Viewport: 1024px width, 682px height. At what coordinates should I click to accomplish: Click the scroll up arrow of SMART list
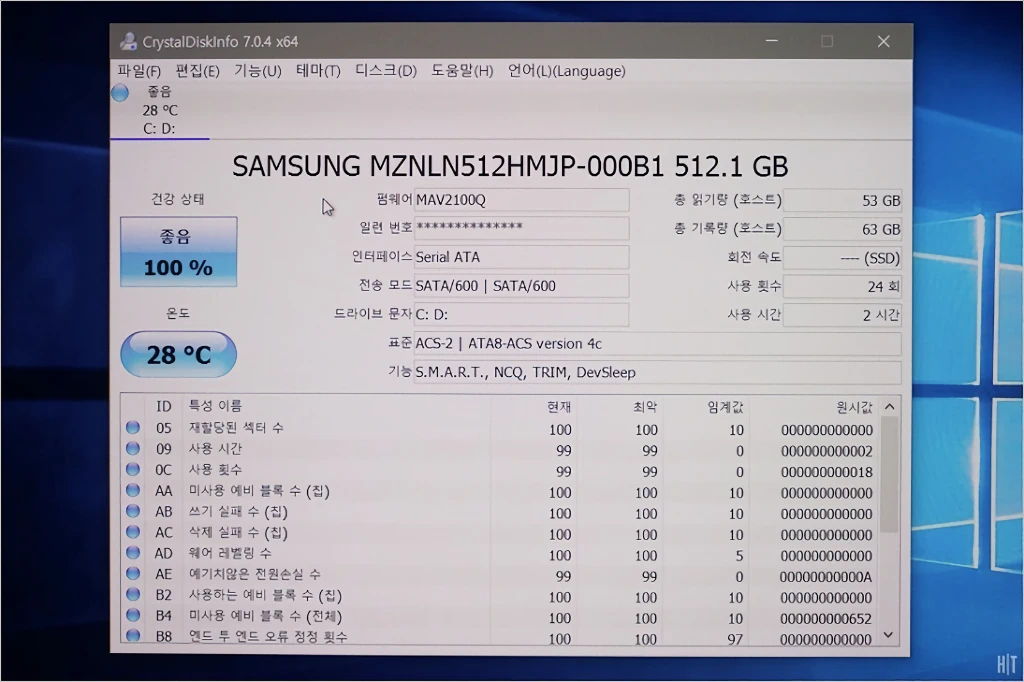(x=889, y=407)
